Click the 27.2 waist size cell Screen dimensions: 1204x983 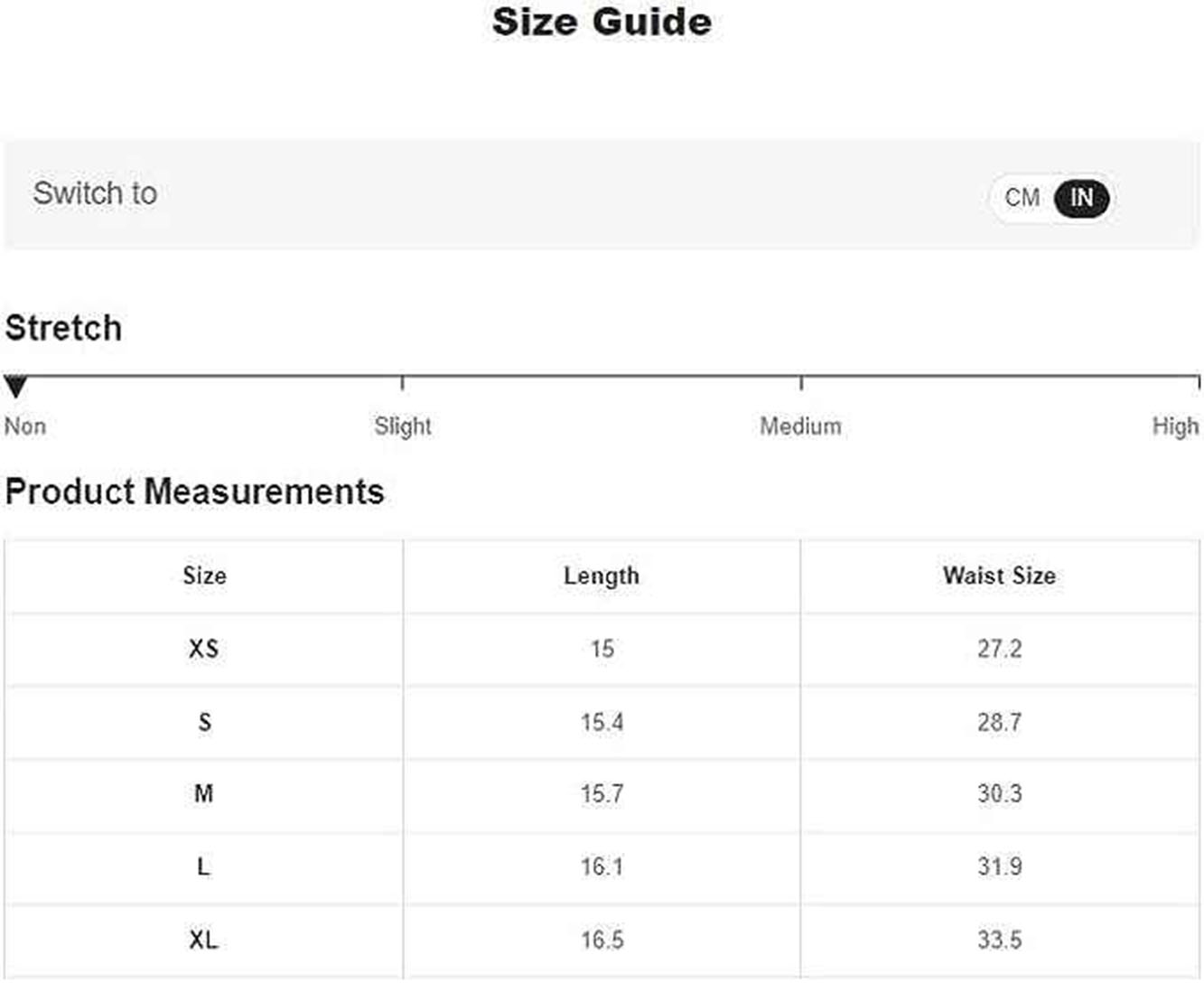(999, 649)
